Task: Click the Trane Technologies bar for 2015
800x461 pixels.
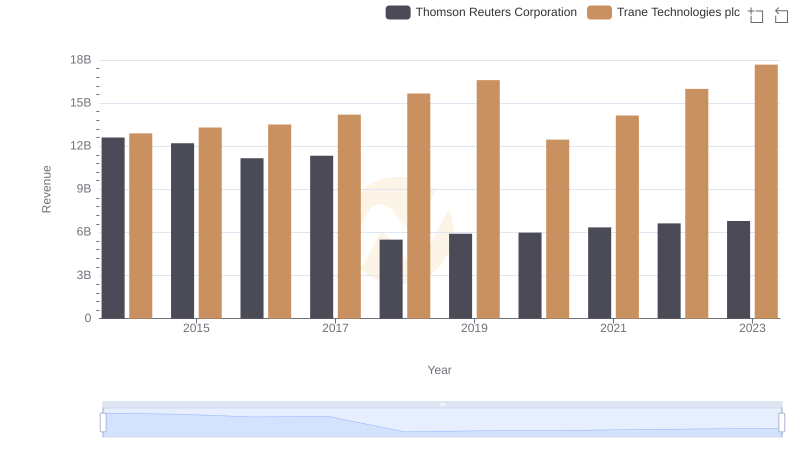Action: point(210,223)
